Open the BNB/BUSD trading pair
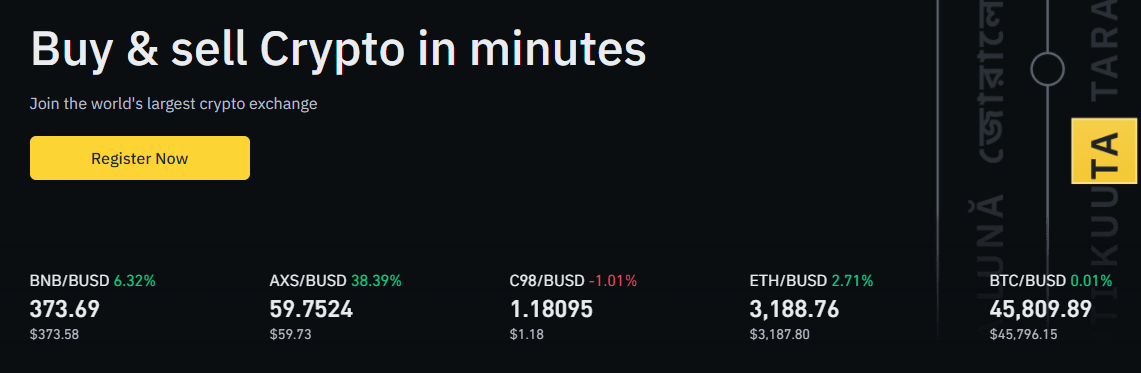The height and width of the screenshot is (373, 1141). click(69, 280)
